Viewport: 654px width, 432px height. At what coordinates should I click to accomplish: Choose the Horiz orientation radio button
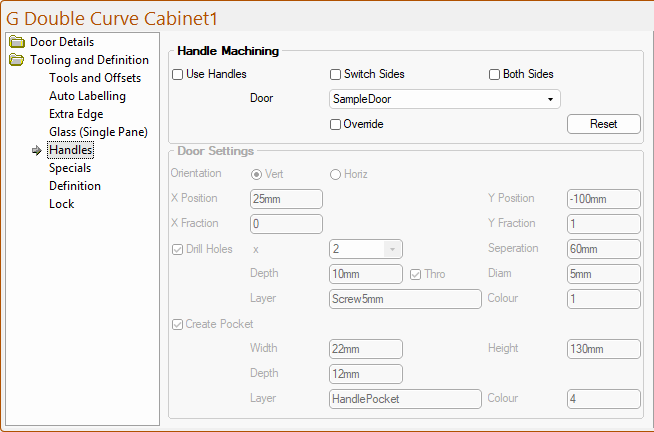click(x=336, y=174)
